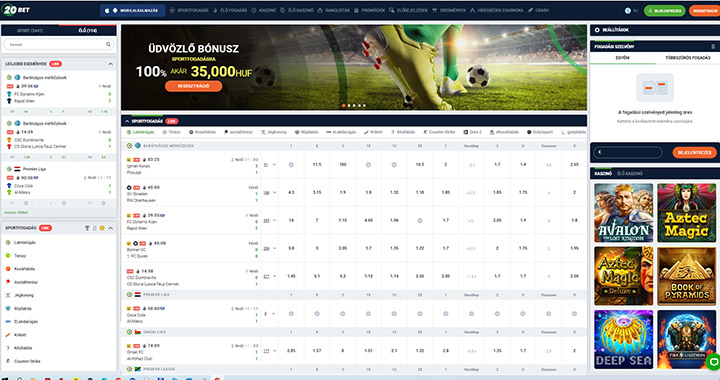Screen dimensions: 720x380
Task: Switch to Élő Kaszinó tab in right panel
Action: coord(630,173)
